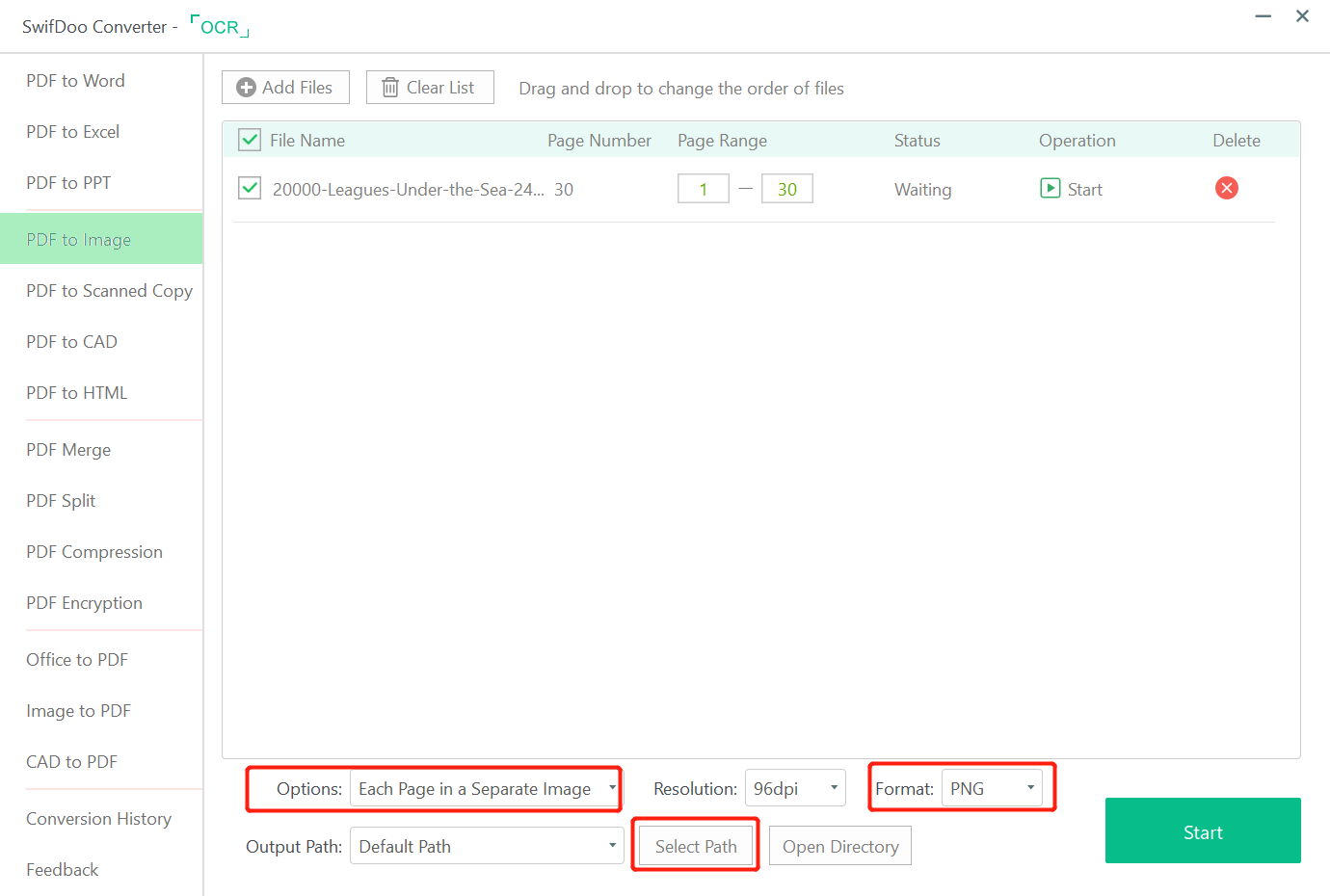Open the Options dropdown for image layout
1330x896 pixels.
point(485,788)
